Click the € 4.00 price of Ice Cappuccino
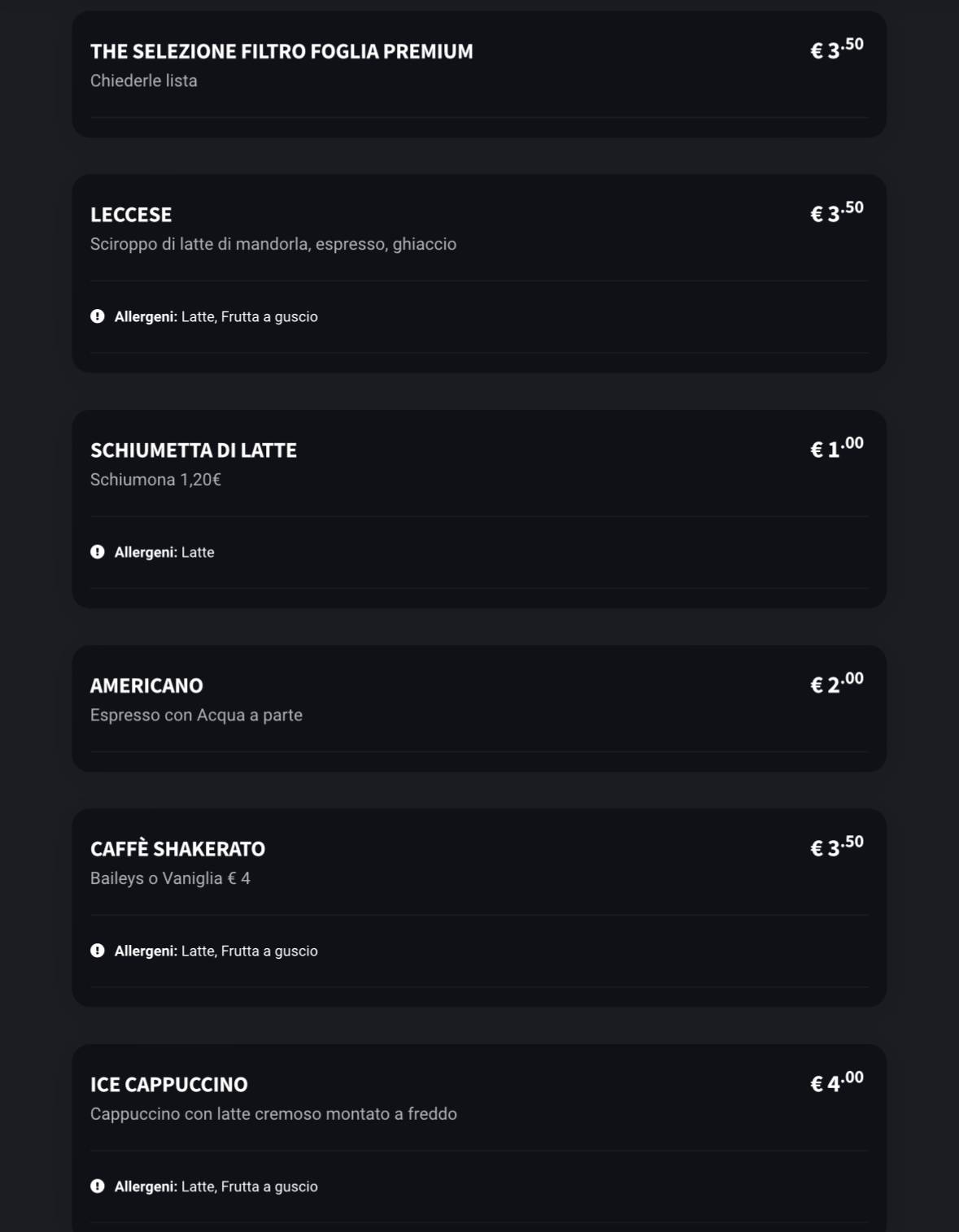This screenshot has width=959, height=1232. (836, 1082)
